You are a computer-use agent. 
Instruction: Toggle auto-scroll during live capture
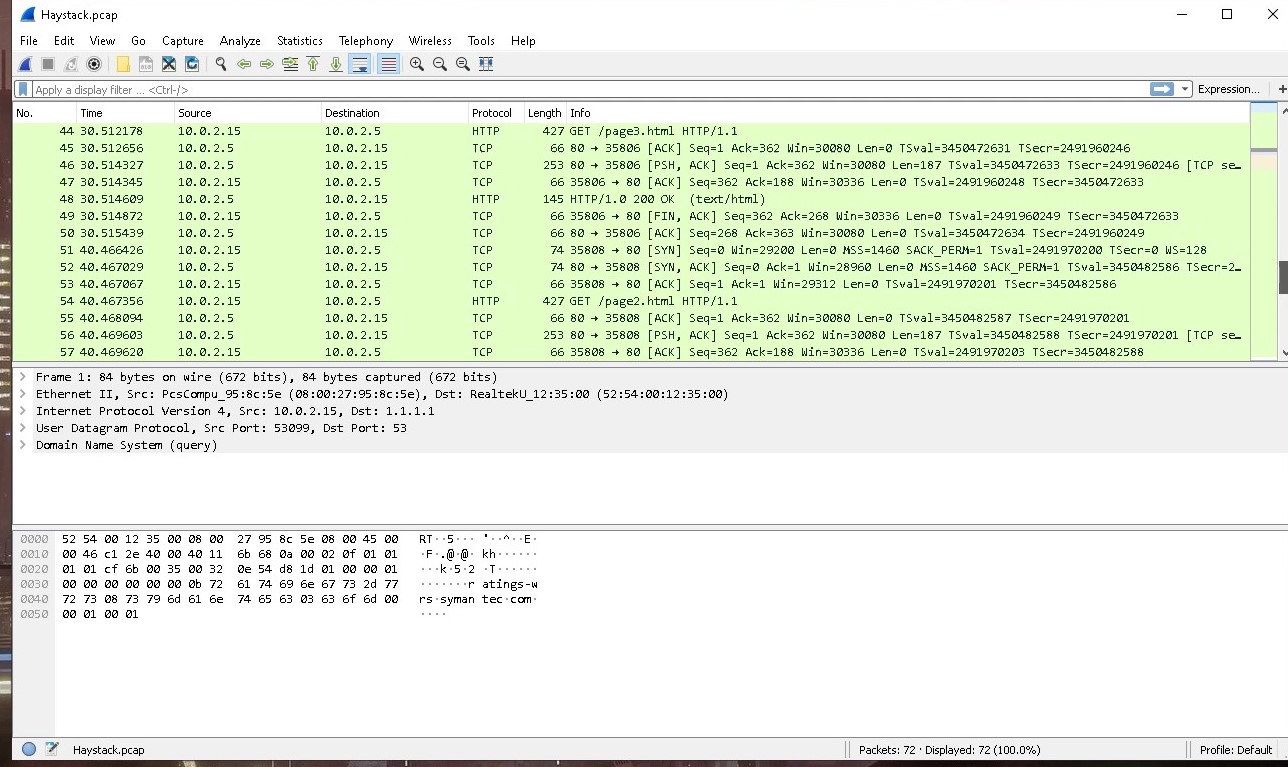[x=360, y=64]
